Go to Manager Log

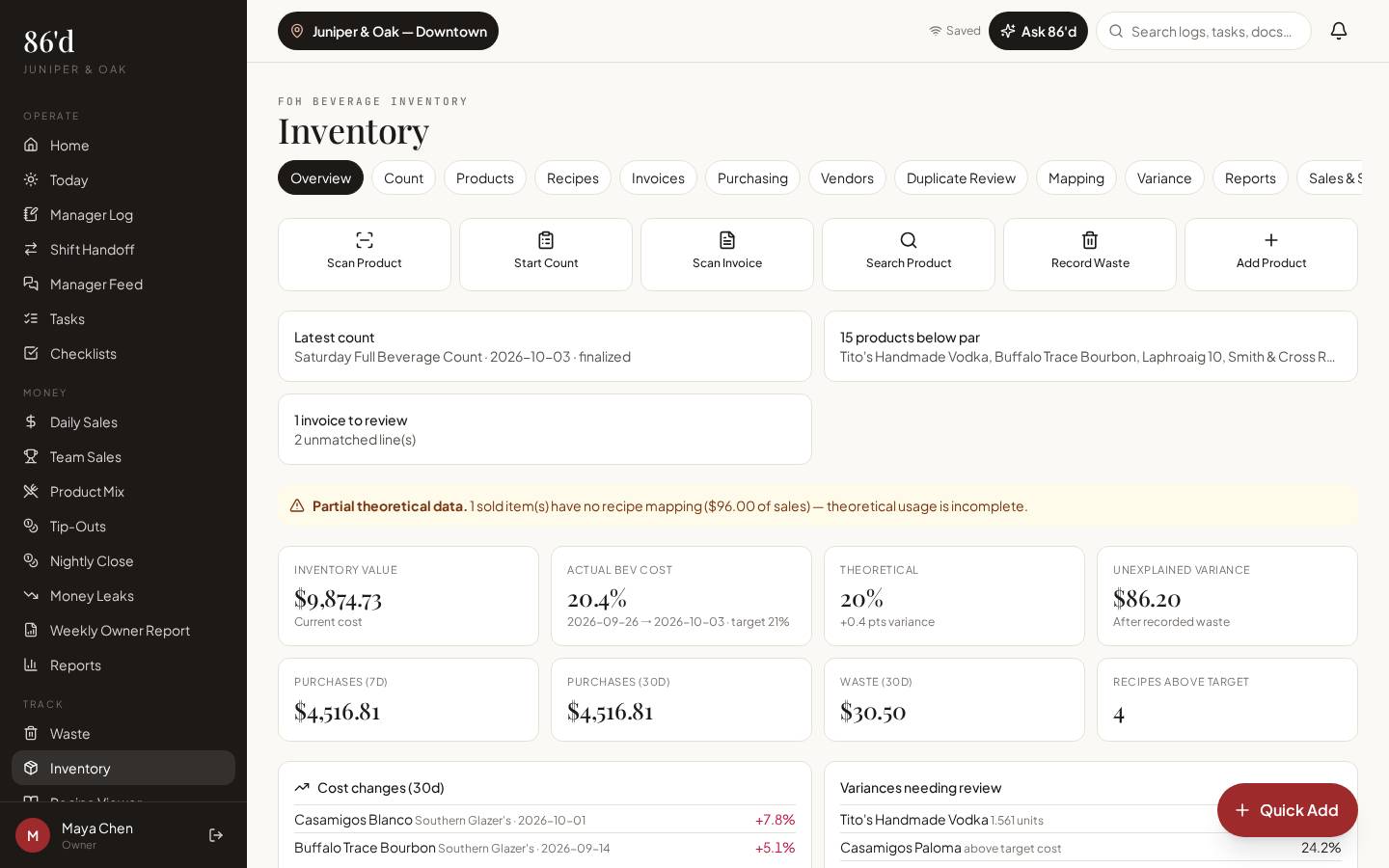(123, 214)
